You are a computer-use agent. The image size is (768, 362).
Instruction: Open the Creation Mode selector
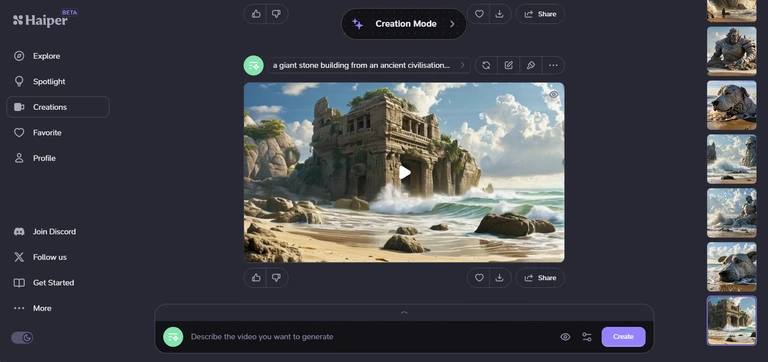click(x=404, y=24)
